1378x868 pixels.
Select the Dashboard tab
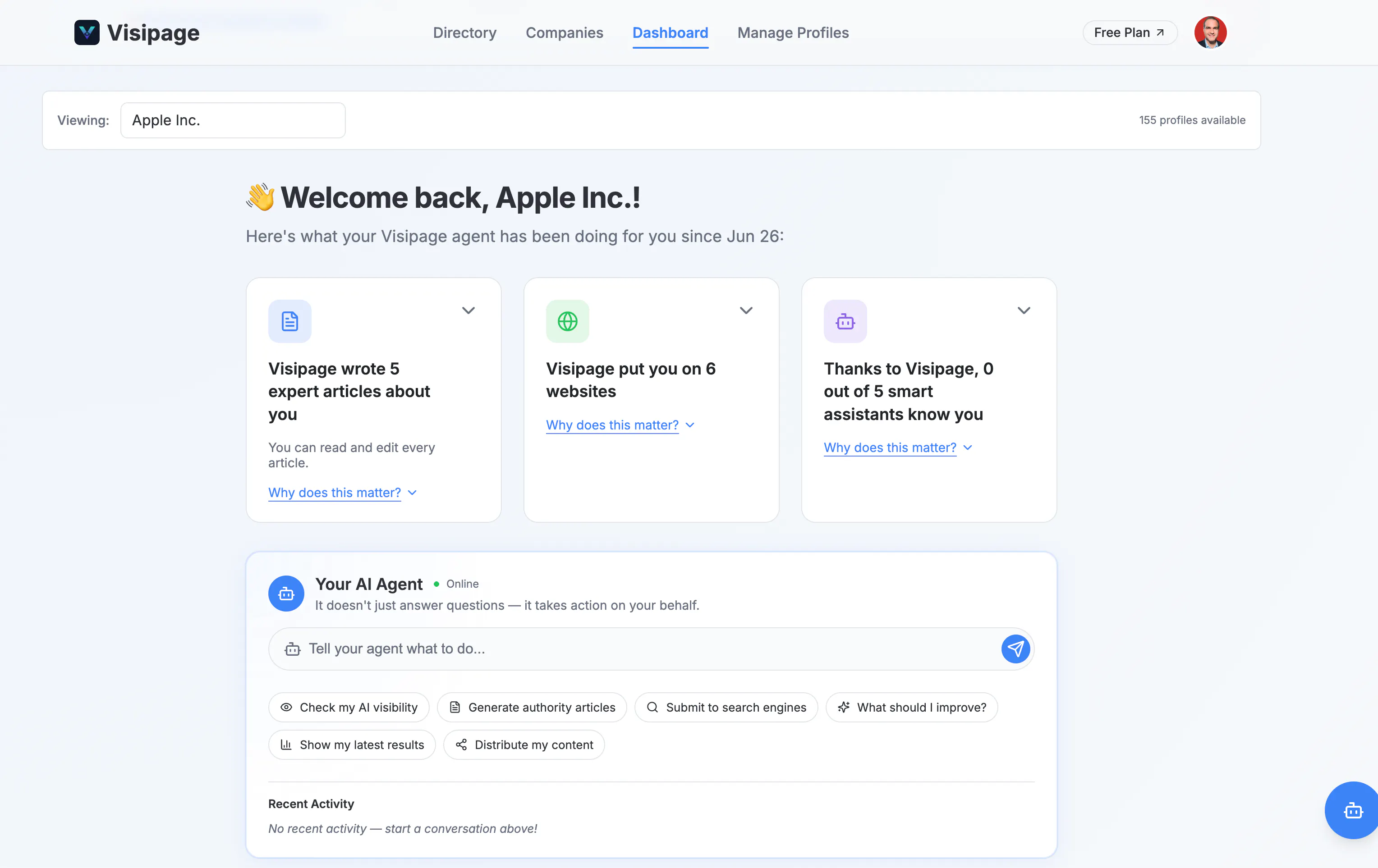[670, 32]
